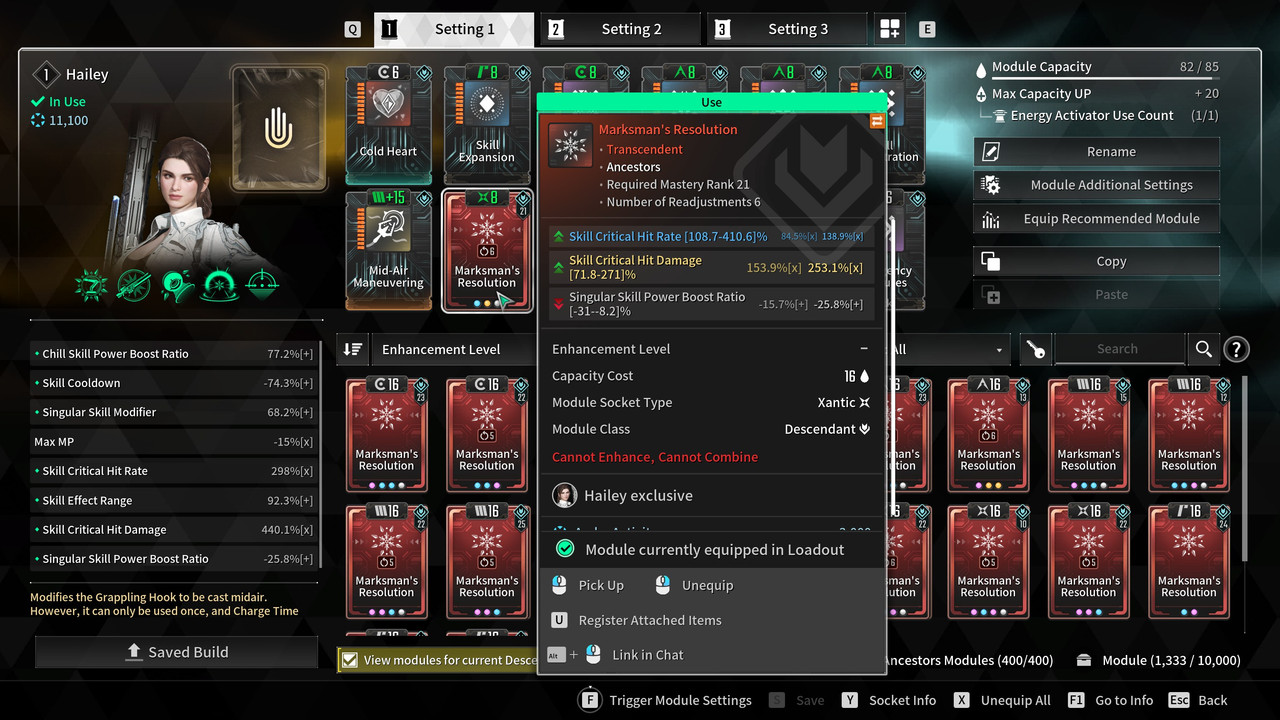
Task: Expand the All filter dropdown arrow
Action: pyautogui.click(x=998, y=350)
